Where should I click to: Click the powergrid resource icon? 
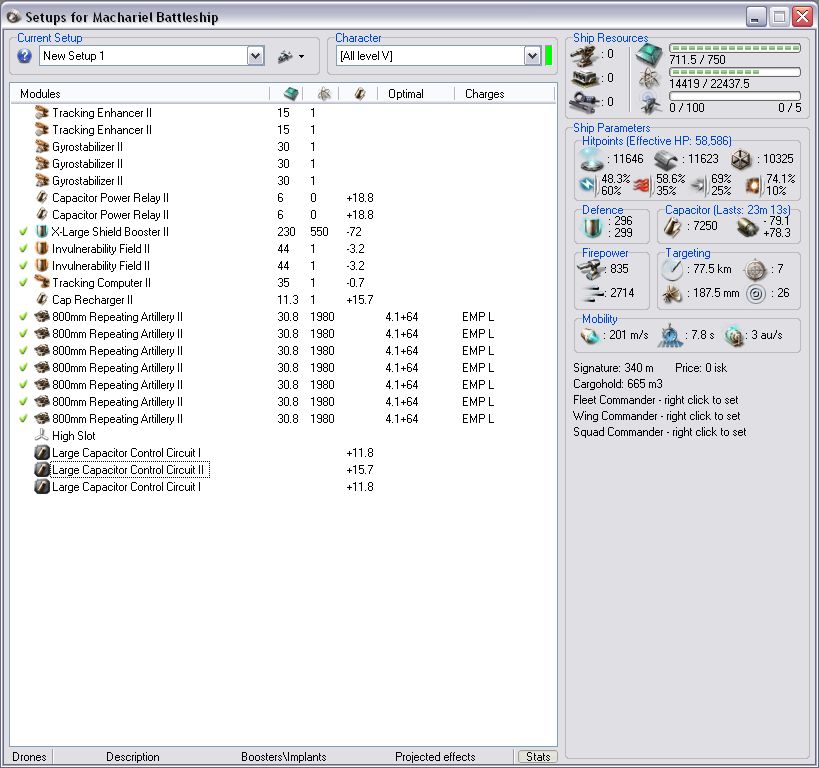tap(649, 78)
